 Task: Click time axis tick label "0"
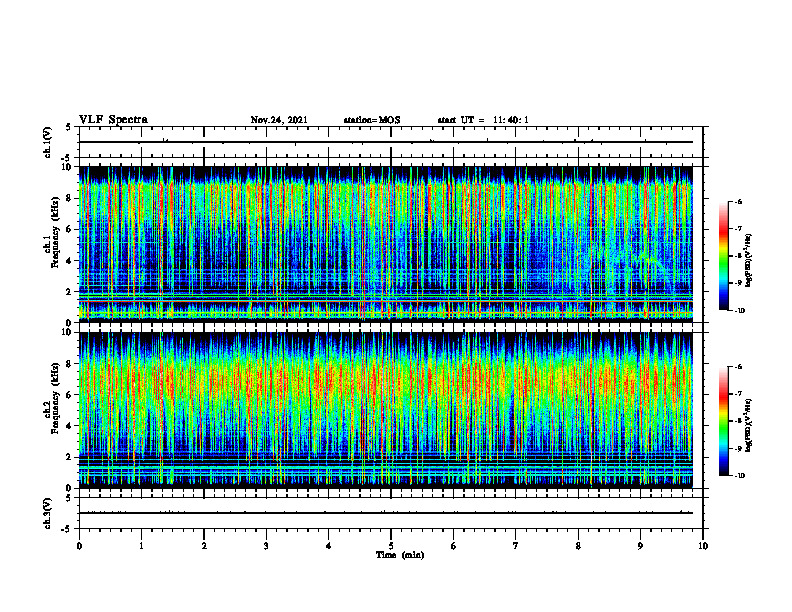click(x=79, y=546)
